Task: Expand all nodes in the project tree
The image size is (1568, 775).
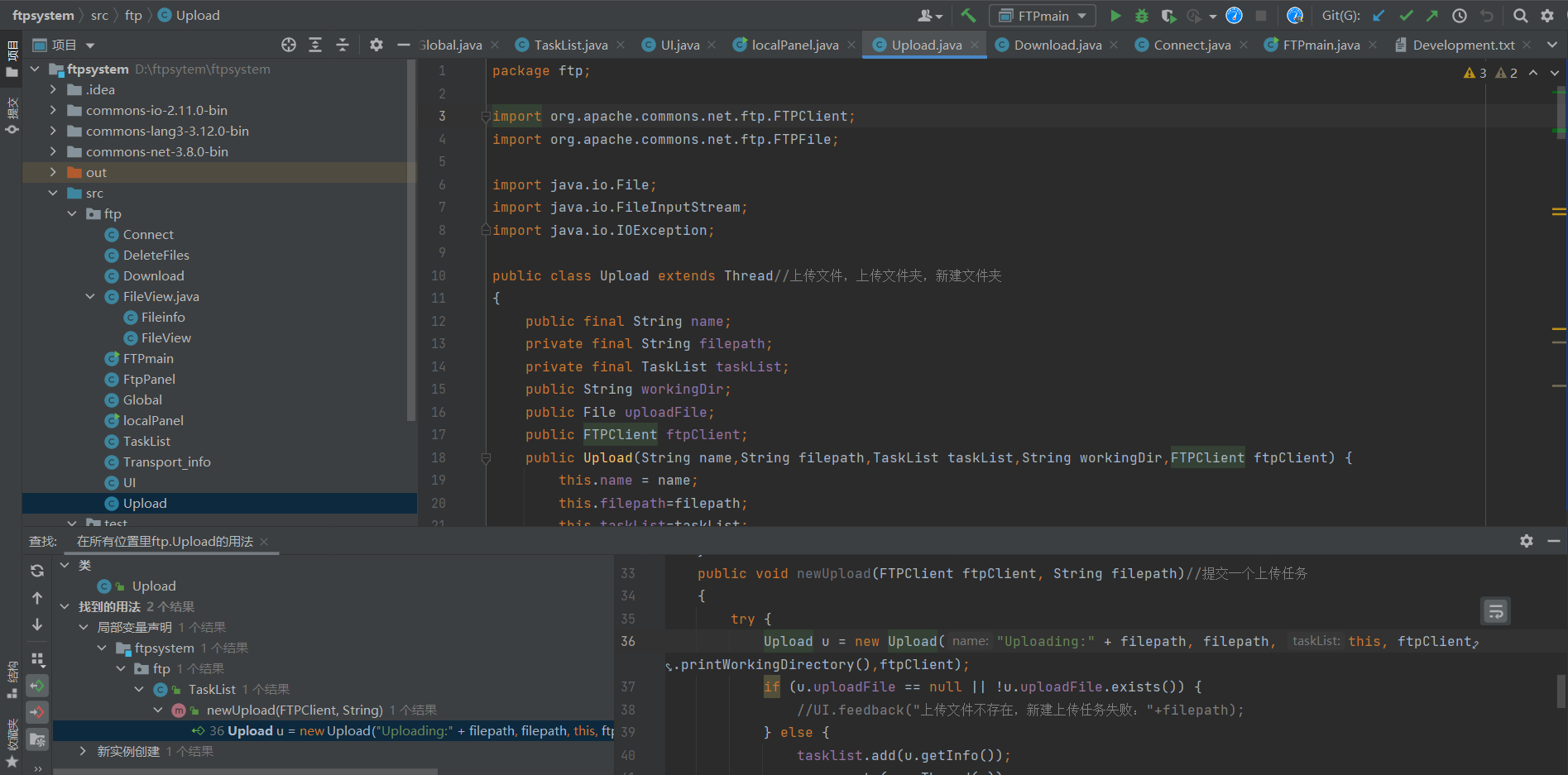Action: tap(315, 45)
